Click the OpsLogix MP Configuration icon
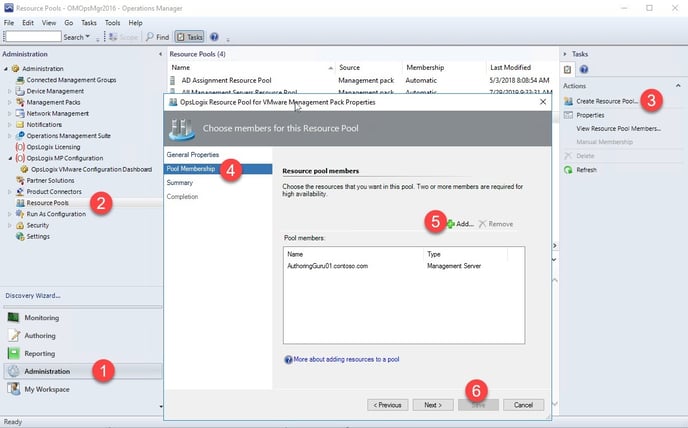This screenshot has height=428, width=688. [x=20, y=158]
